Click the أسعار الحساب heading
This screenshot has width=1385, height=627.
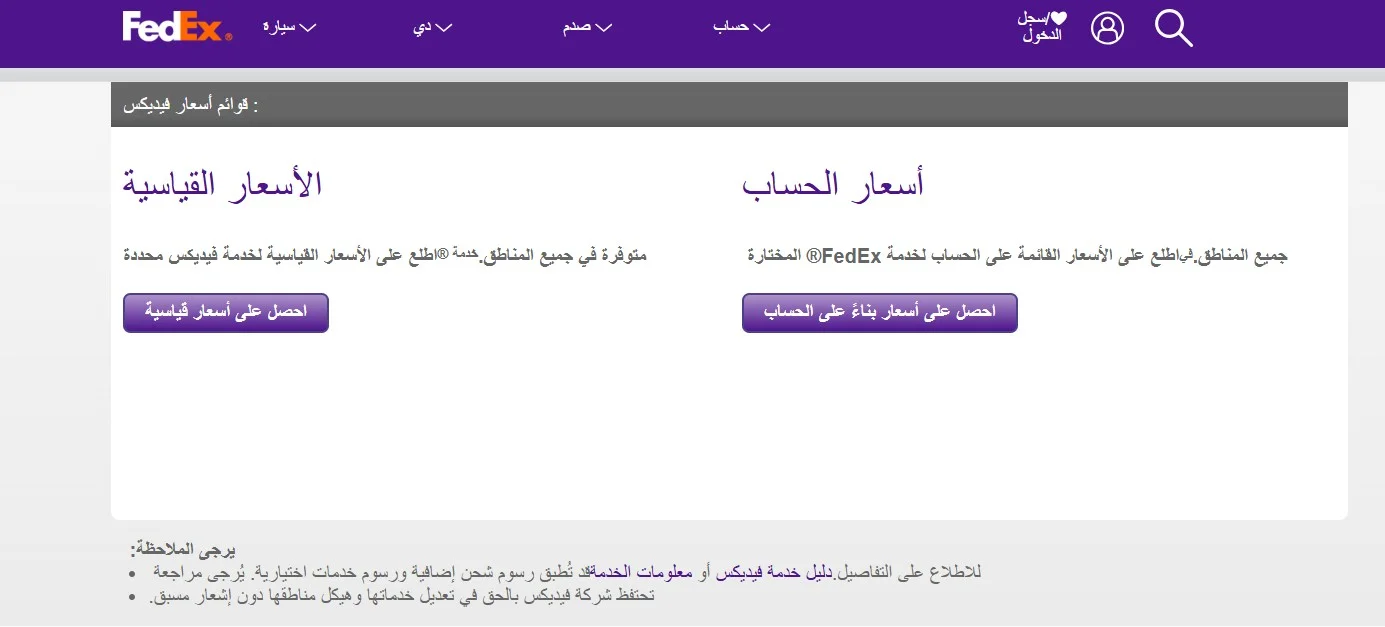pyautogui.click(x=833, y=185)
